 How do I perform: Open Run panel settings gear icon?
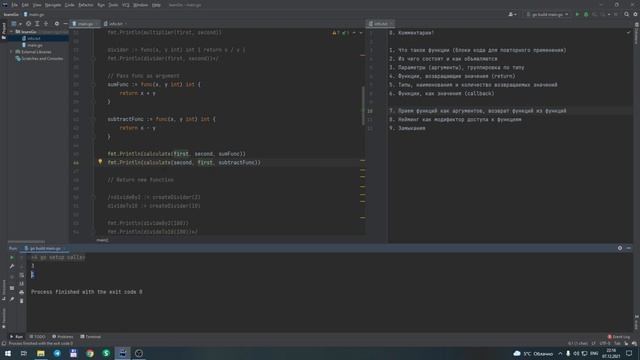pos(620,248)
